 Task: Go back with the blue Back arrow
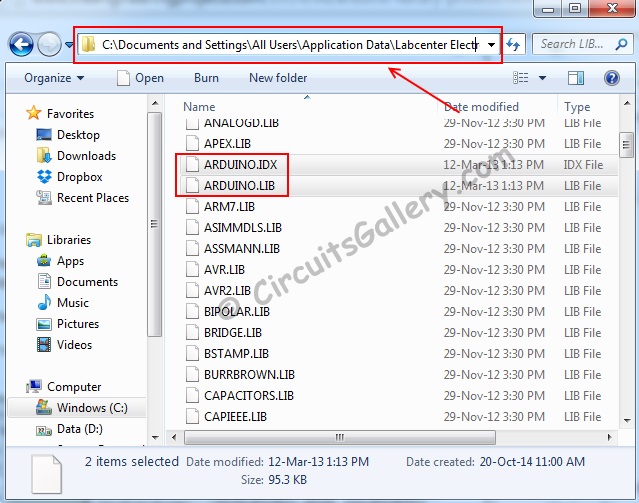coord(21,44)
